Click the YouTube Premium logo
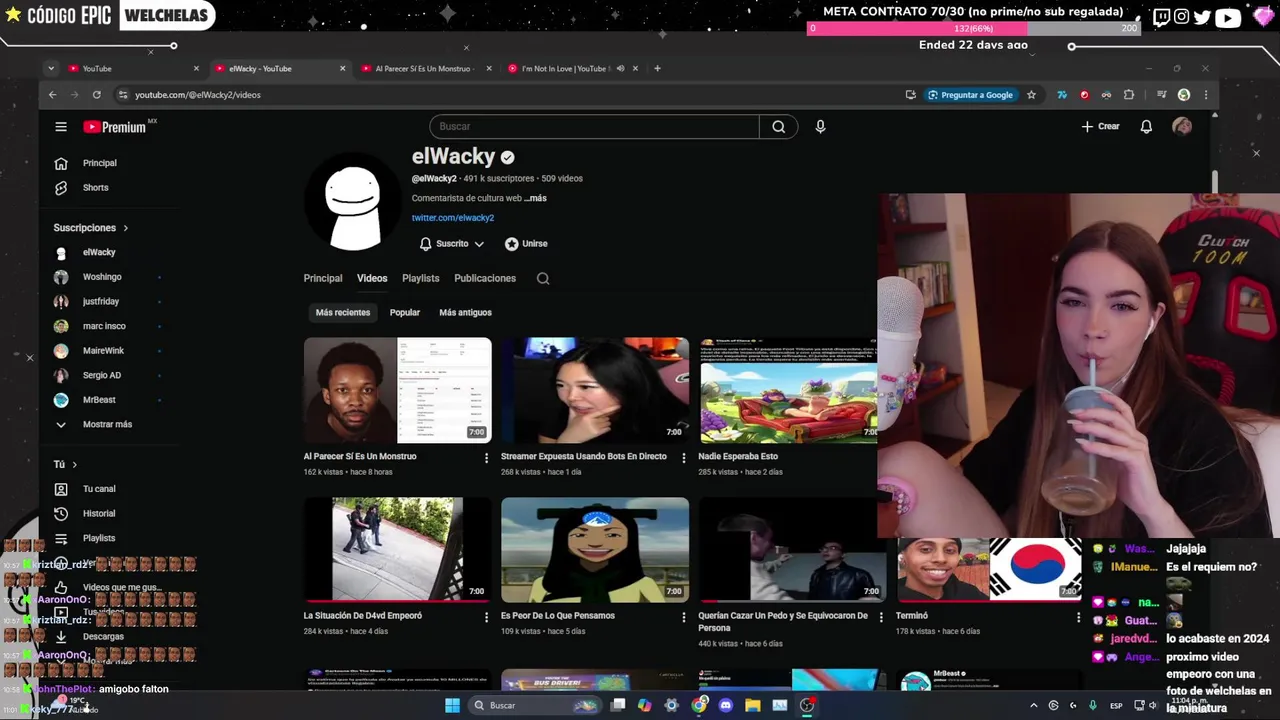Viewport: 1280px width, 720px height. [115, 127]
